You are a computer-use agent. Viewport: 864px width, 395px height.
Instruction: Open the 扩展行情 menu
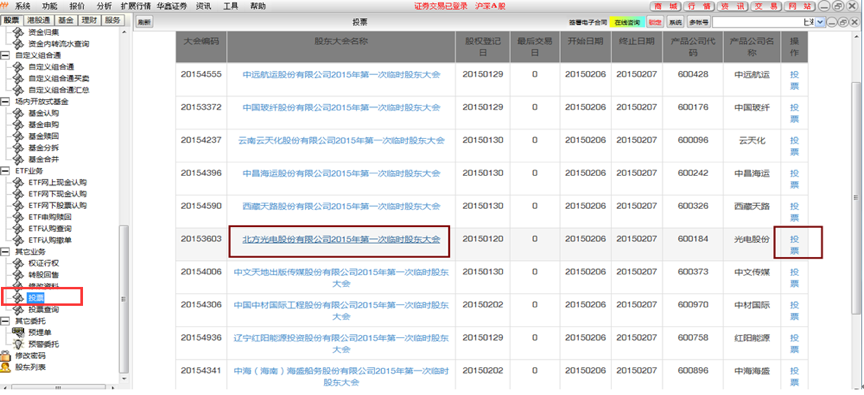point(136,6)
